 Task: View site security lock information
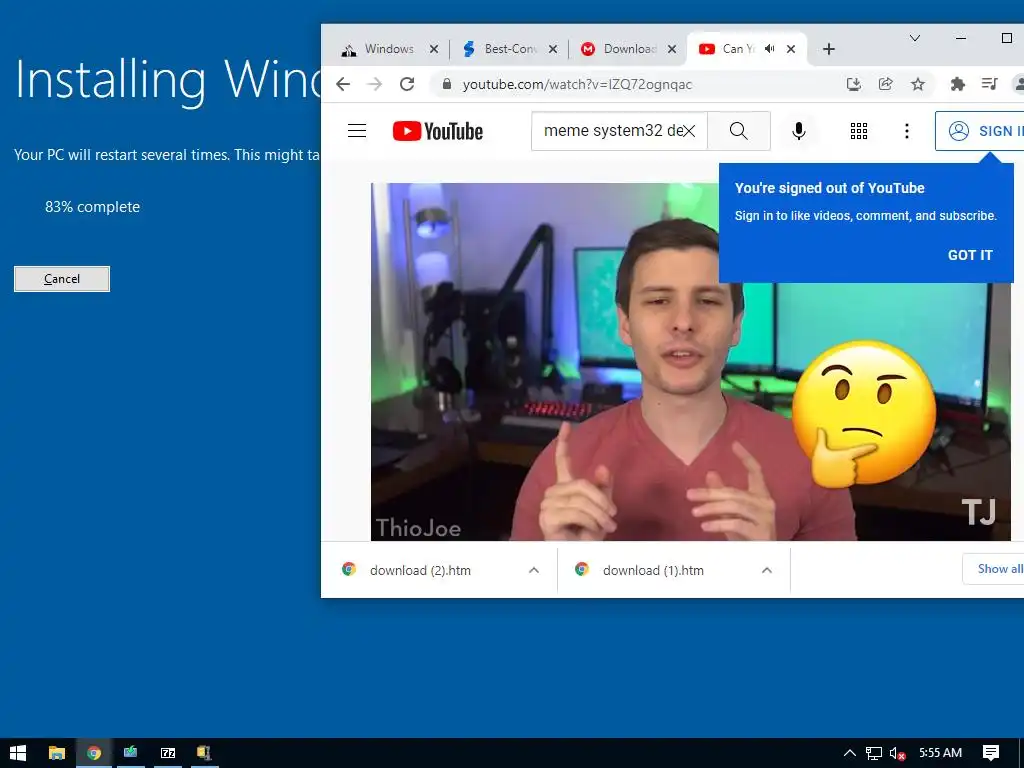[447, 84]
